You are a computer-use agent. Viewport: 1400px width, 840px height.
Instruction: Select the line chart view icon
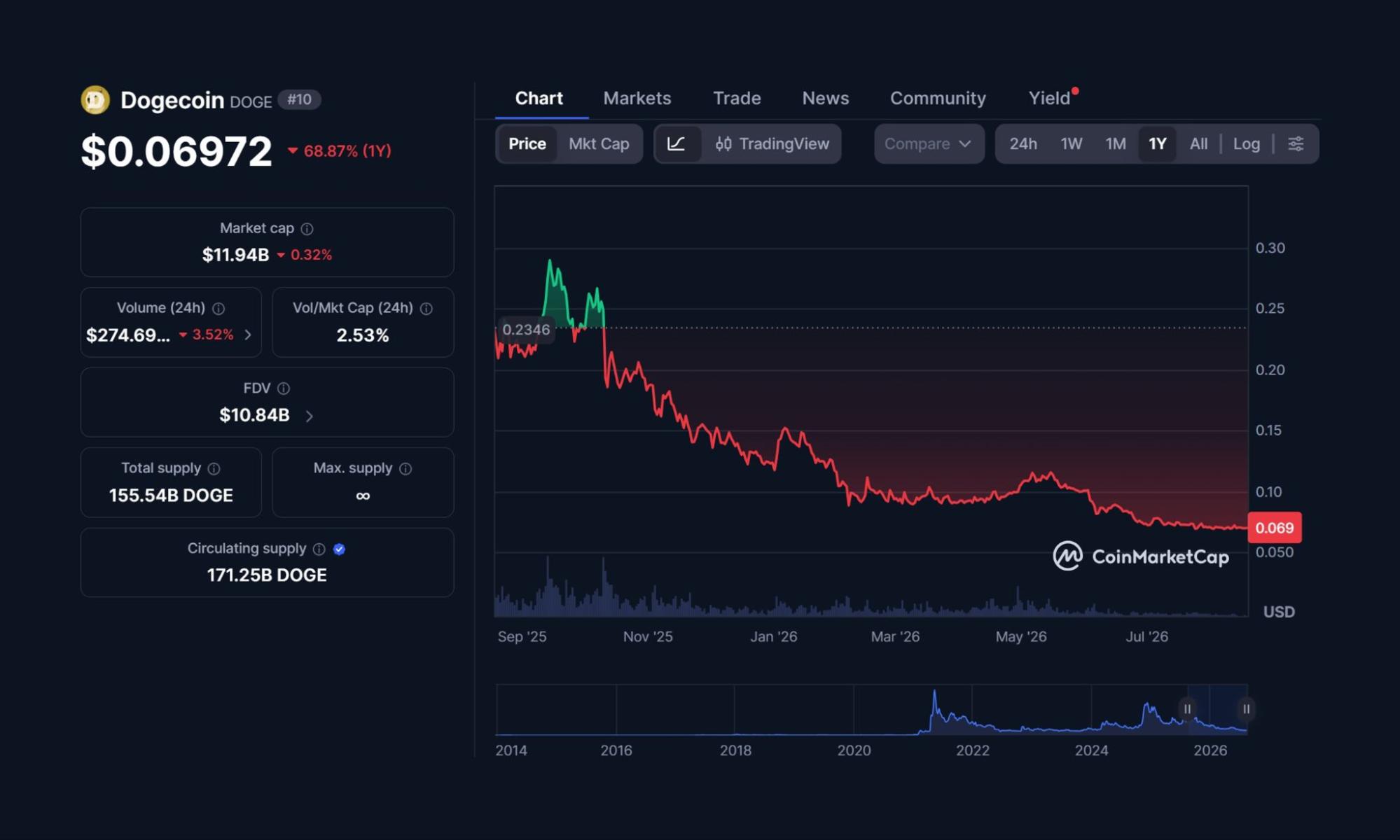677,144
